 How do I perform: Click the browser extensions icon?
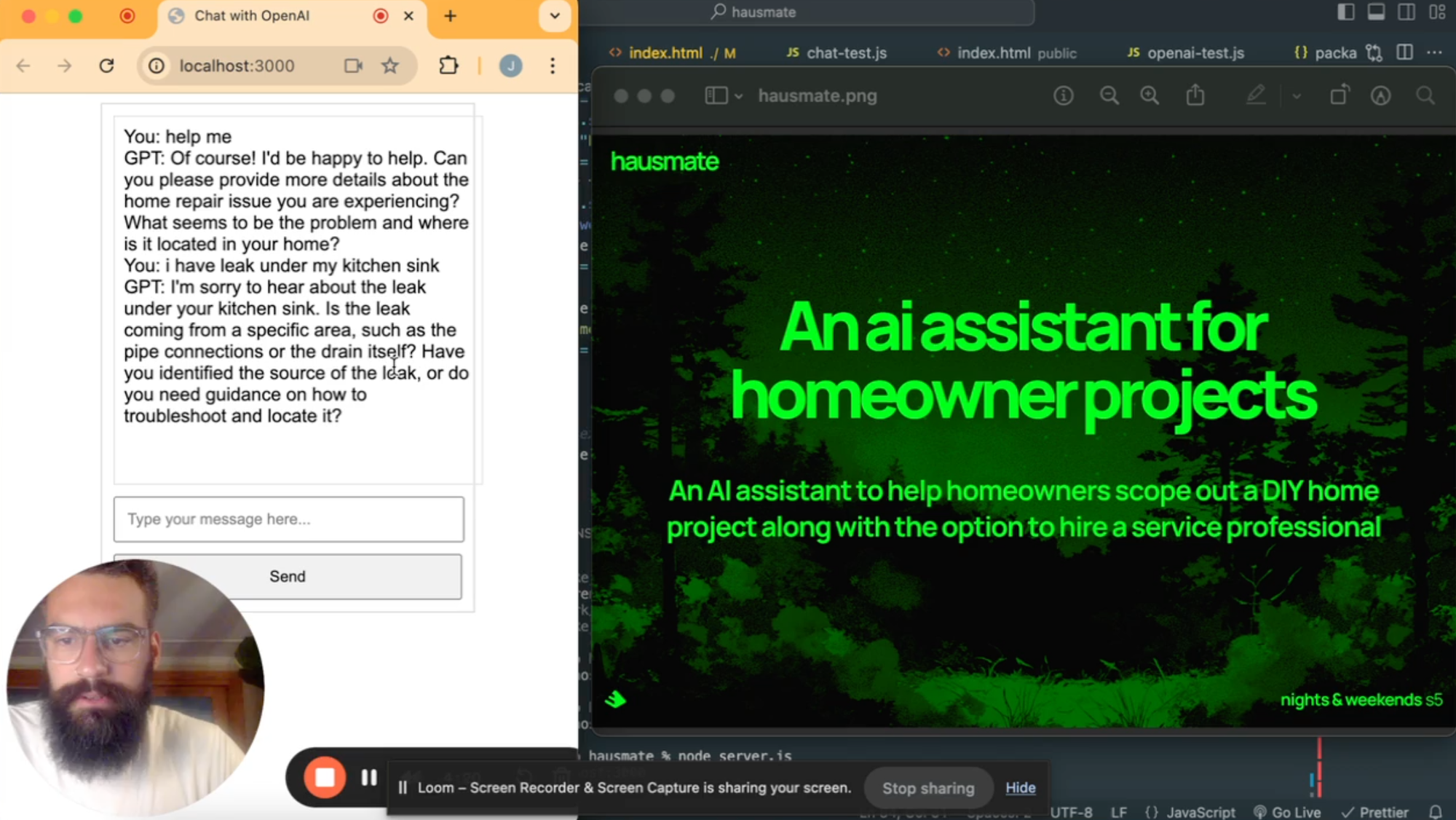pos(452,65)
